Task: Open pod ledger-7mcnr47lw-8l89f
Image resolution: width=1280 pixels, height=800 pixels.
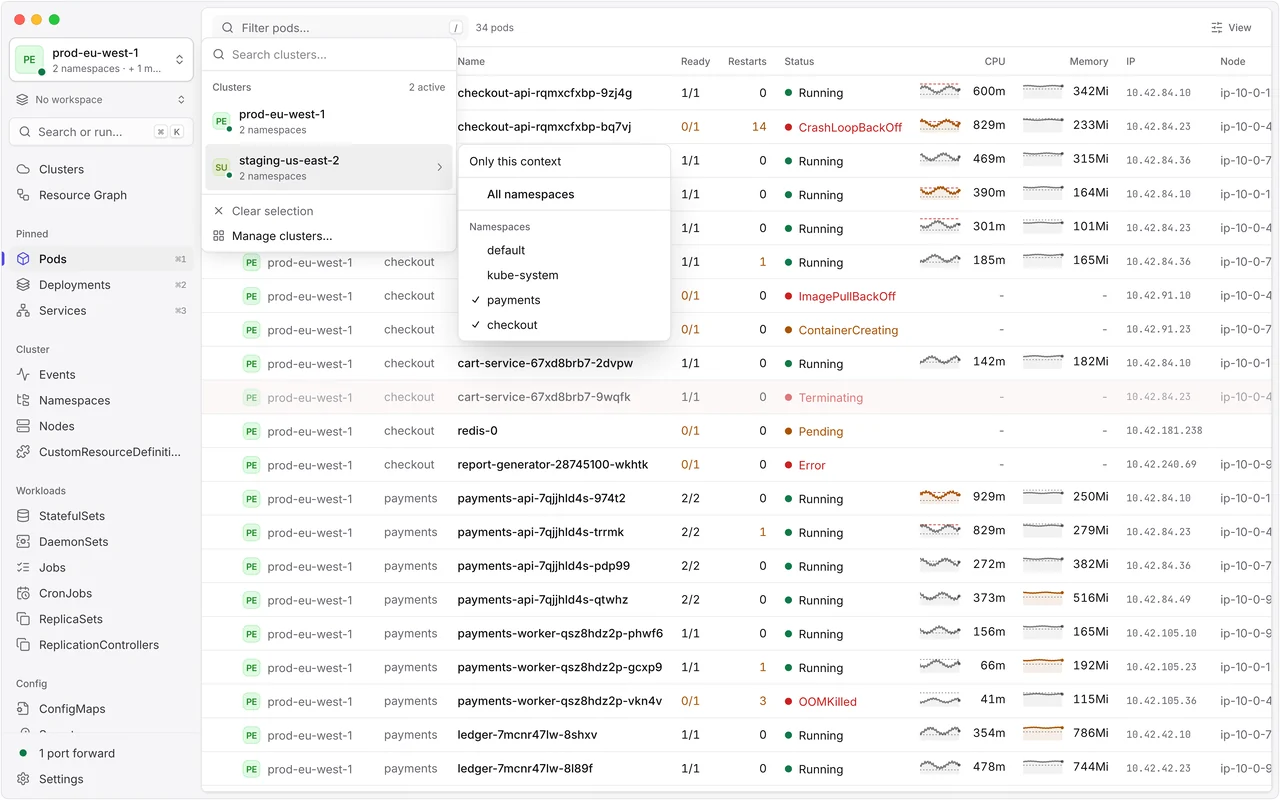Action: tap(525, 769)
